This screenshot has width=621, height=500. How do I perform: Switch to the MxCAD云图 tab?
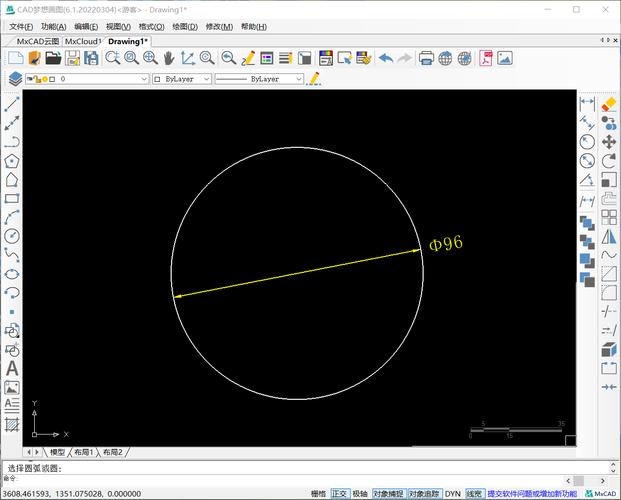37,41
